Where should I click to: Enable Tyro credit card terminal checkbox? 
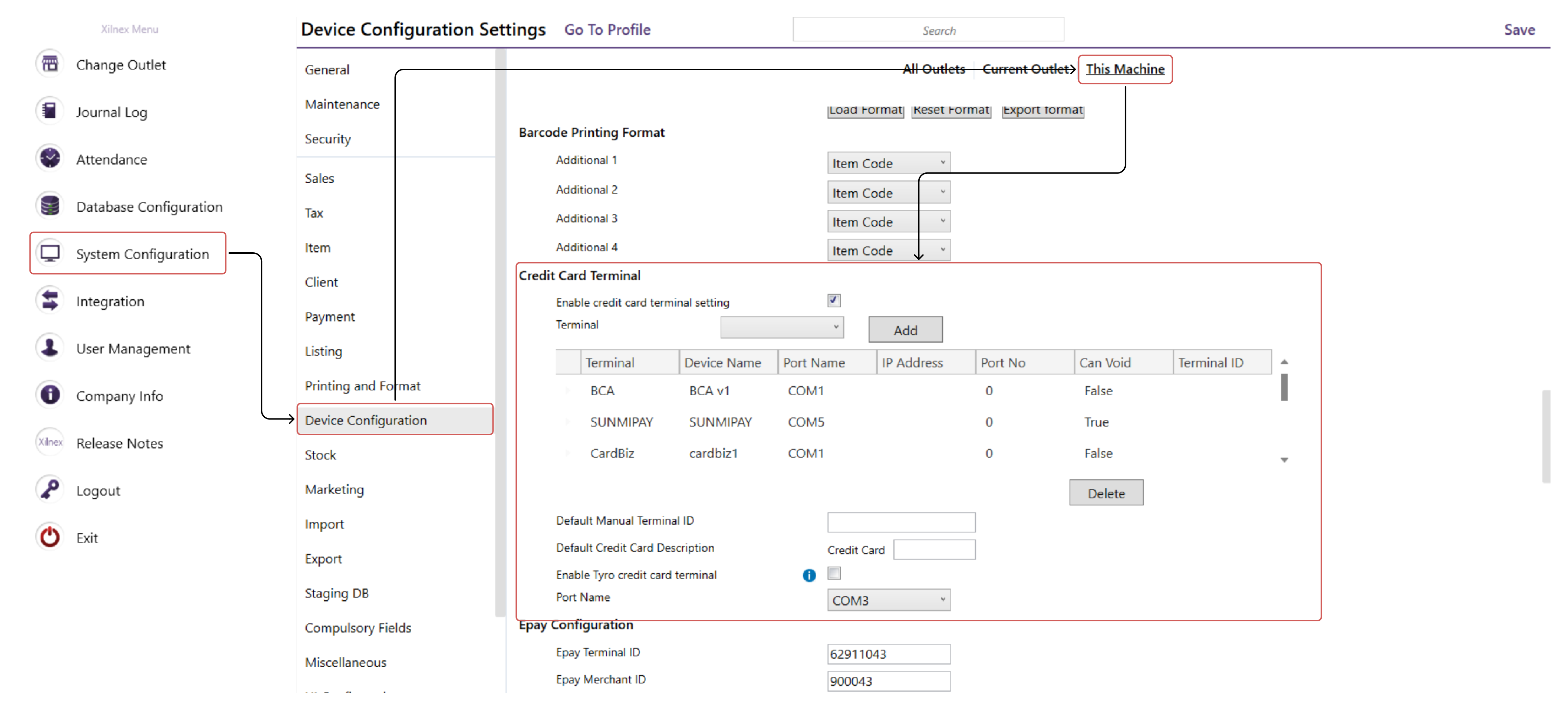click(834, 573)
